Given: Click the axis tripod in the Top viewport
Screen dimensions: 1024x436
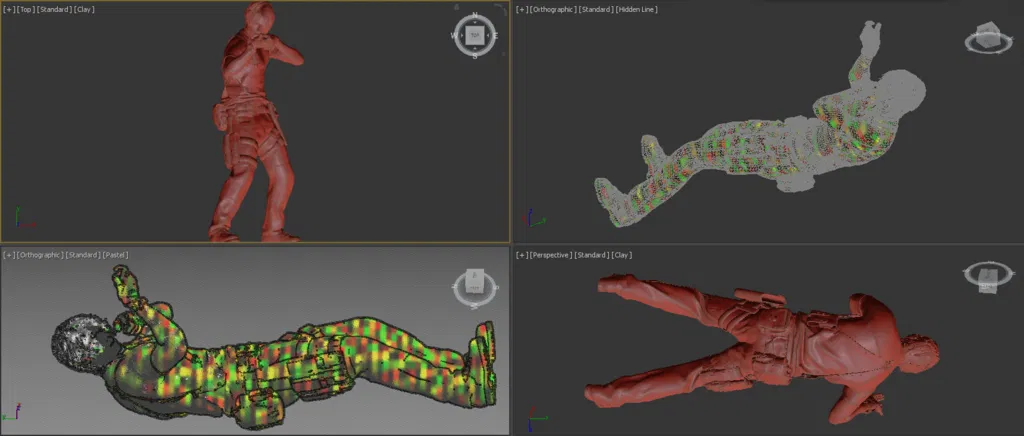Looking at the screenshot, I should point(24,219).
